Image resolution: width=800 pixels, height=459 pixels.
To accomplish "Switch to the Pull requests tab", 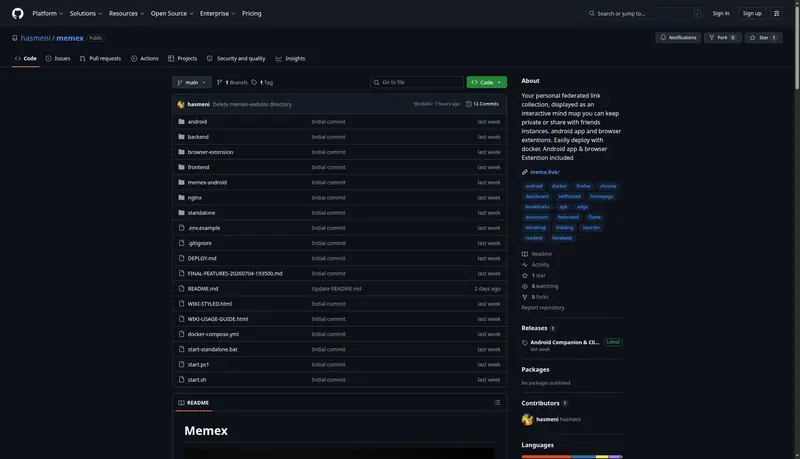I will click(100, 59).
